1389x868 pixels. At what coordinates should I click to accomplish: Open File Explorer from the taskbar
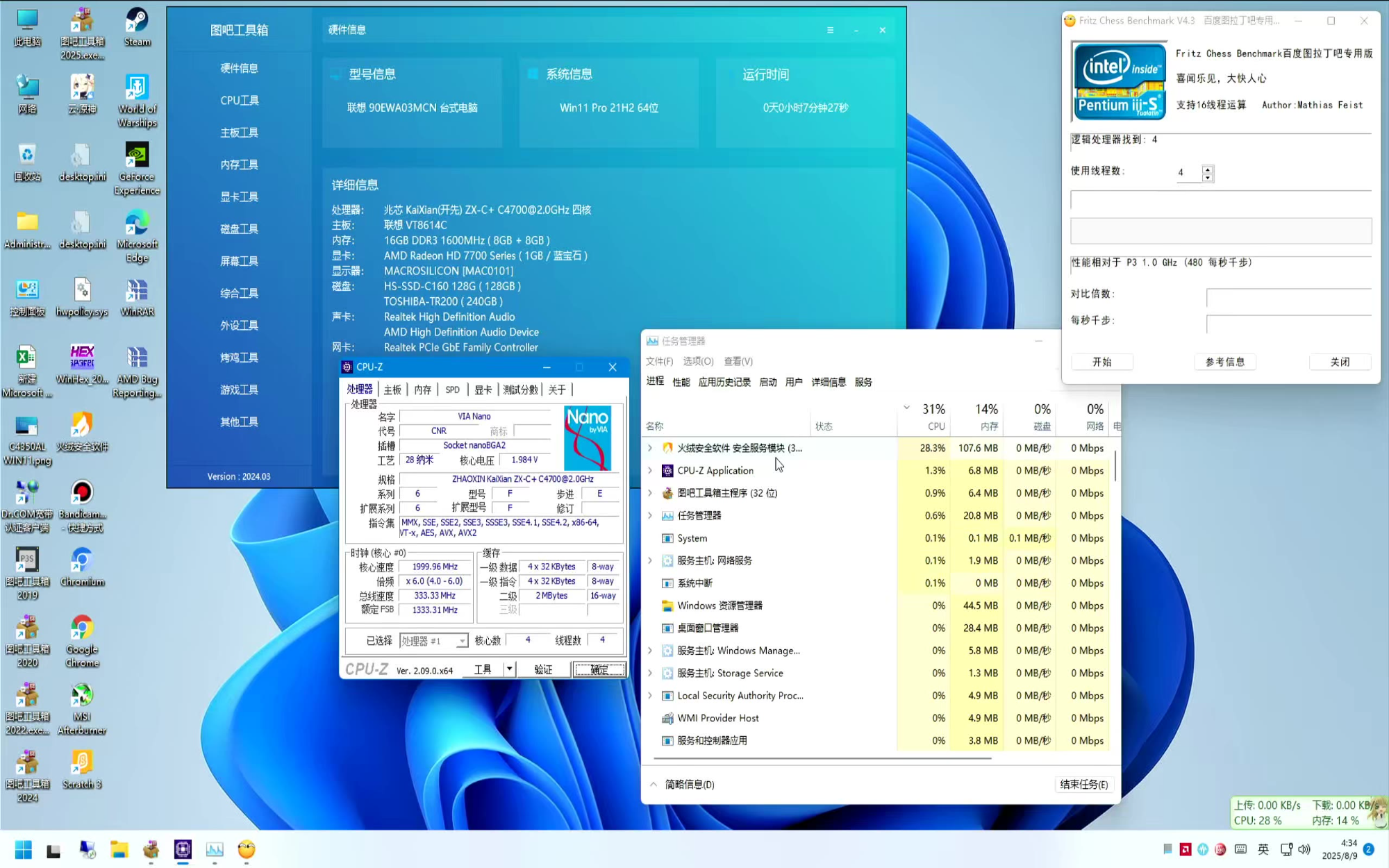pyautogui.click(x=119, y=849)
